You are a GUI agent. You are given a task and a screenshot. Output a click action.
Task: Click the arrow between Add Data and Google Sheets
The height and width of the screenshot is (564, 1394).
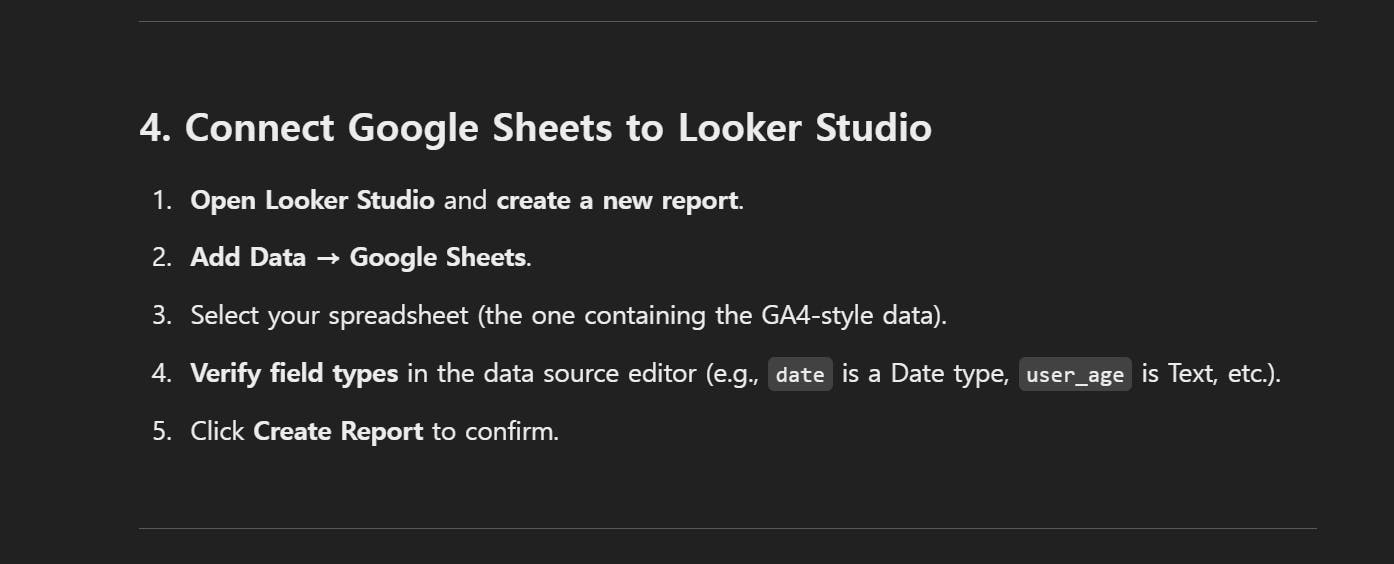pos(327,258)
